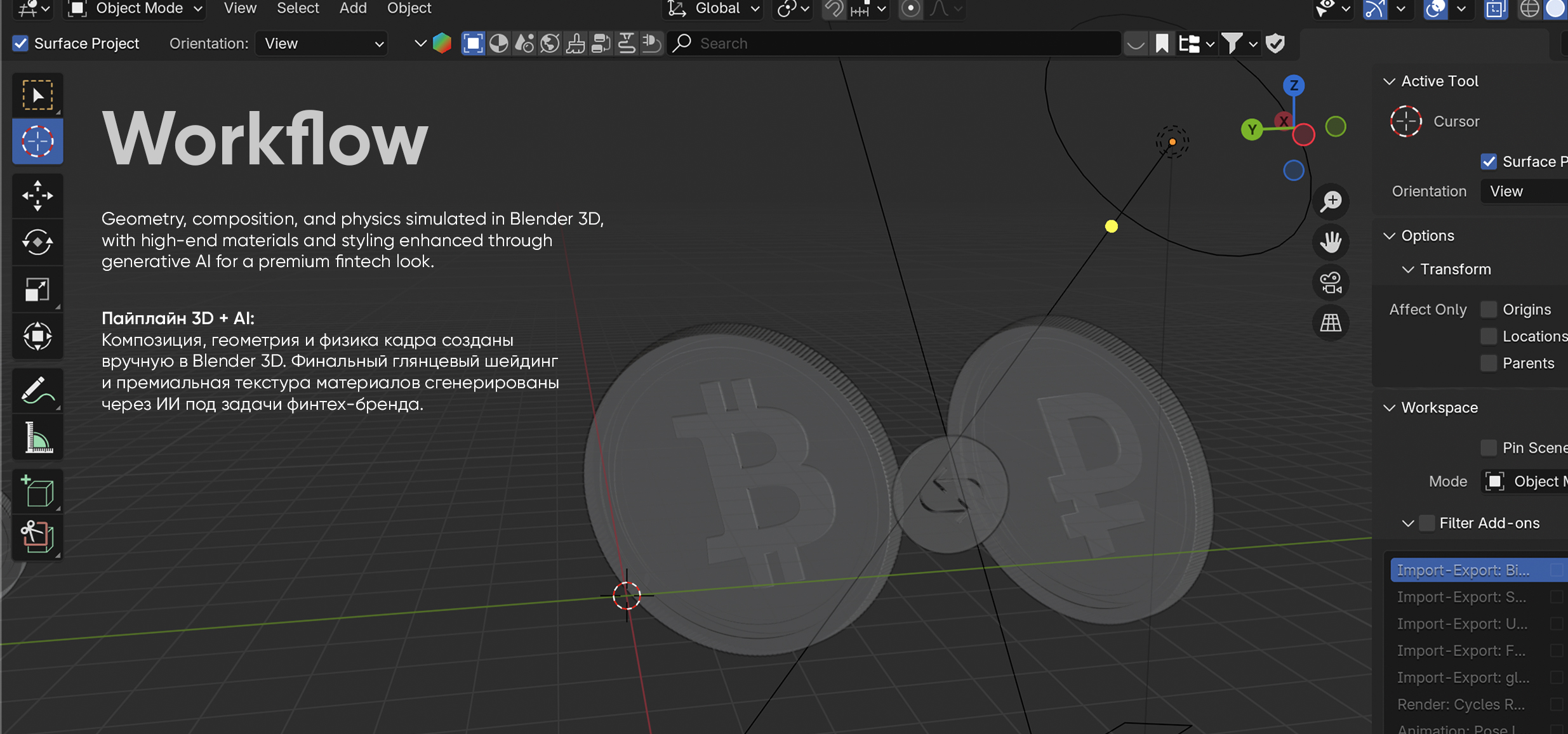Click into the Search field
The height and width of the screenshot is (734, 1568).
coord(894,43)
